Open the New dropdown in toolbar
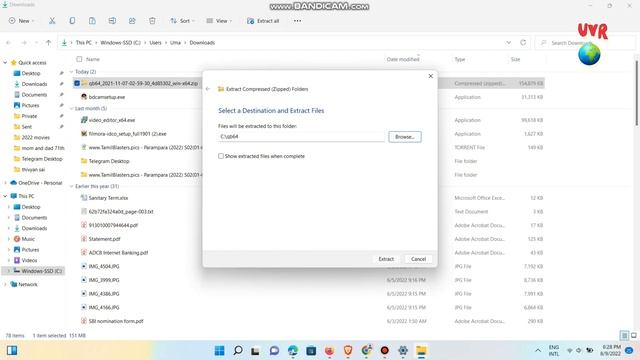 tap(22, 21)
